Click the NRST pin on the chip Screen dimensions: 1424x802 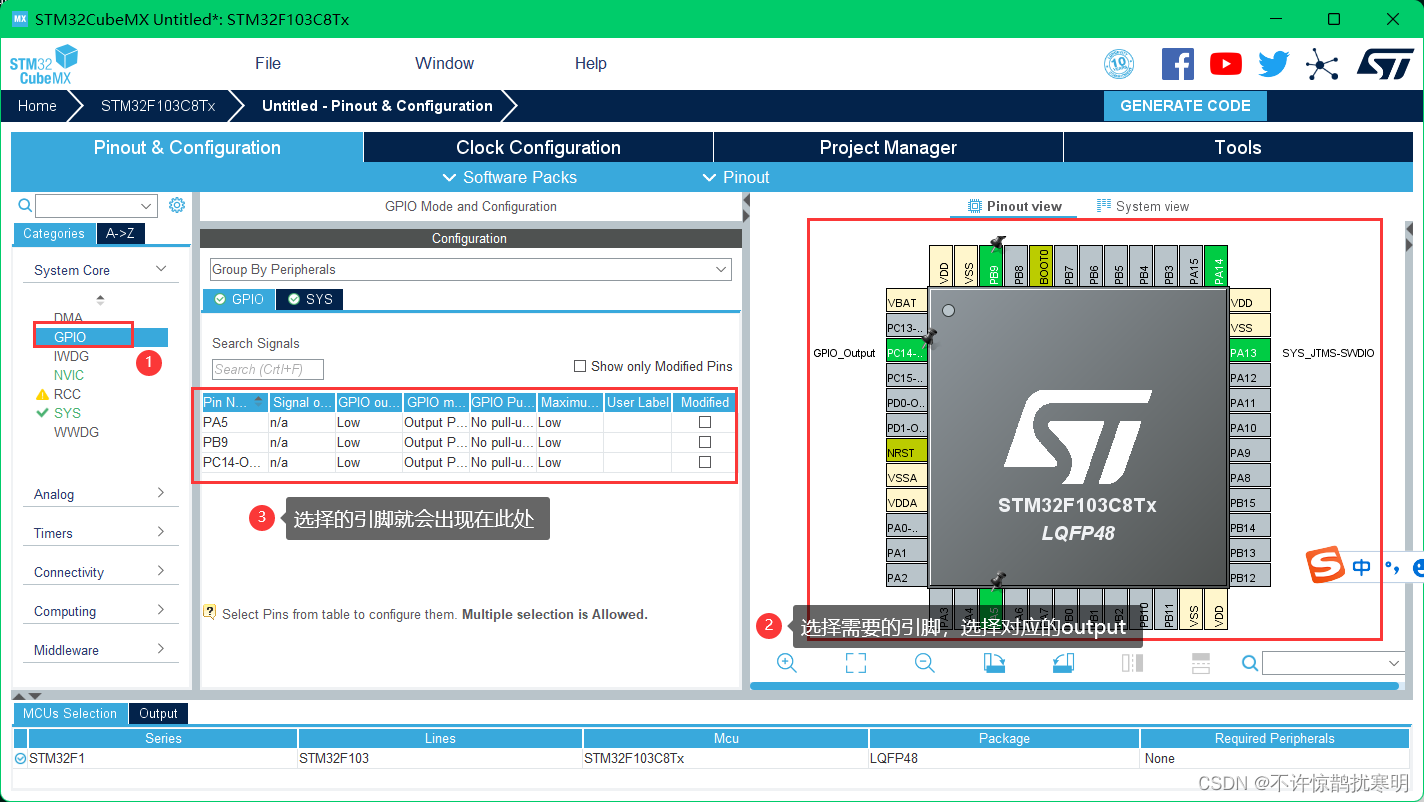click(x=906, y=452)
